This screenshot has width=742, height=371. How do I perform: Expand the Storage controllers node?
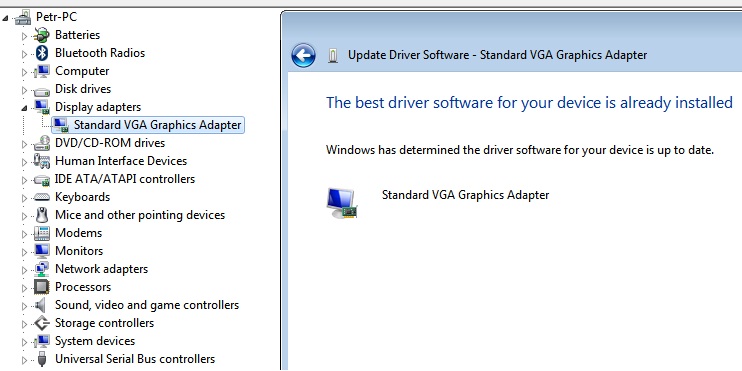[x=25, y=324]
